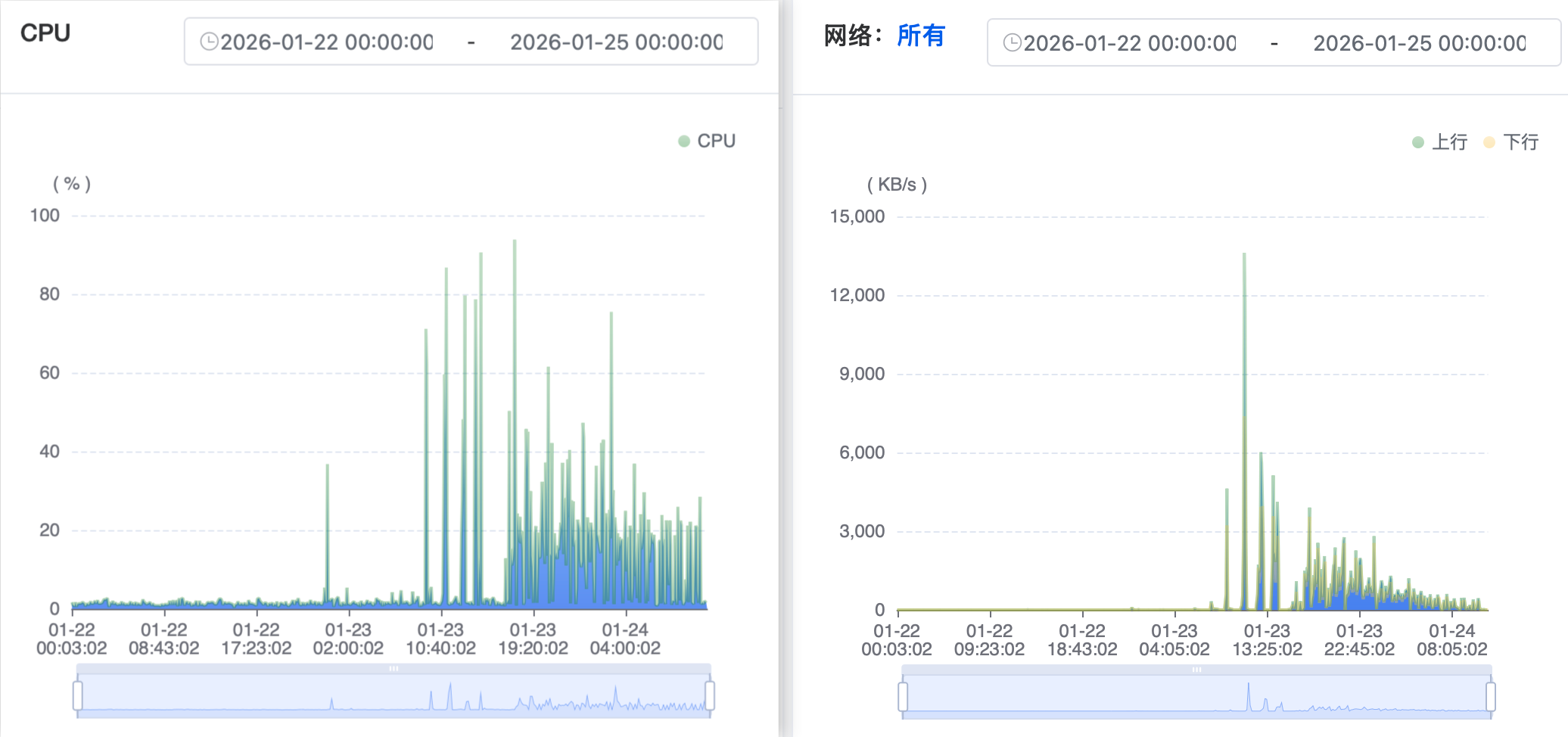Open CPU start date 2026-01-22 picker
1568x737 pixels.
click(x=327, y=42)
